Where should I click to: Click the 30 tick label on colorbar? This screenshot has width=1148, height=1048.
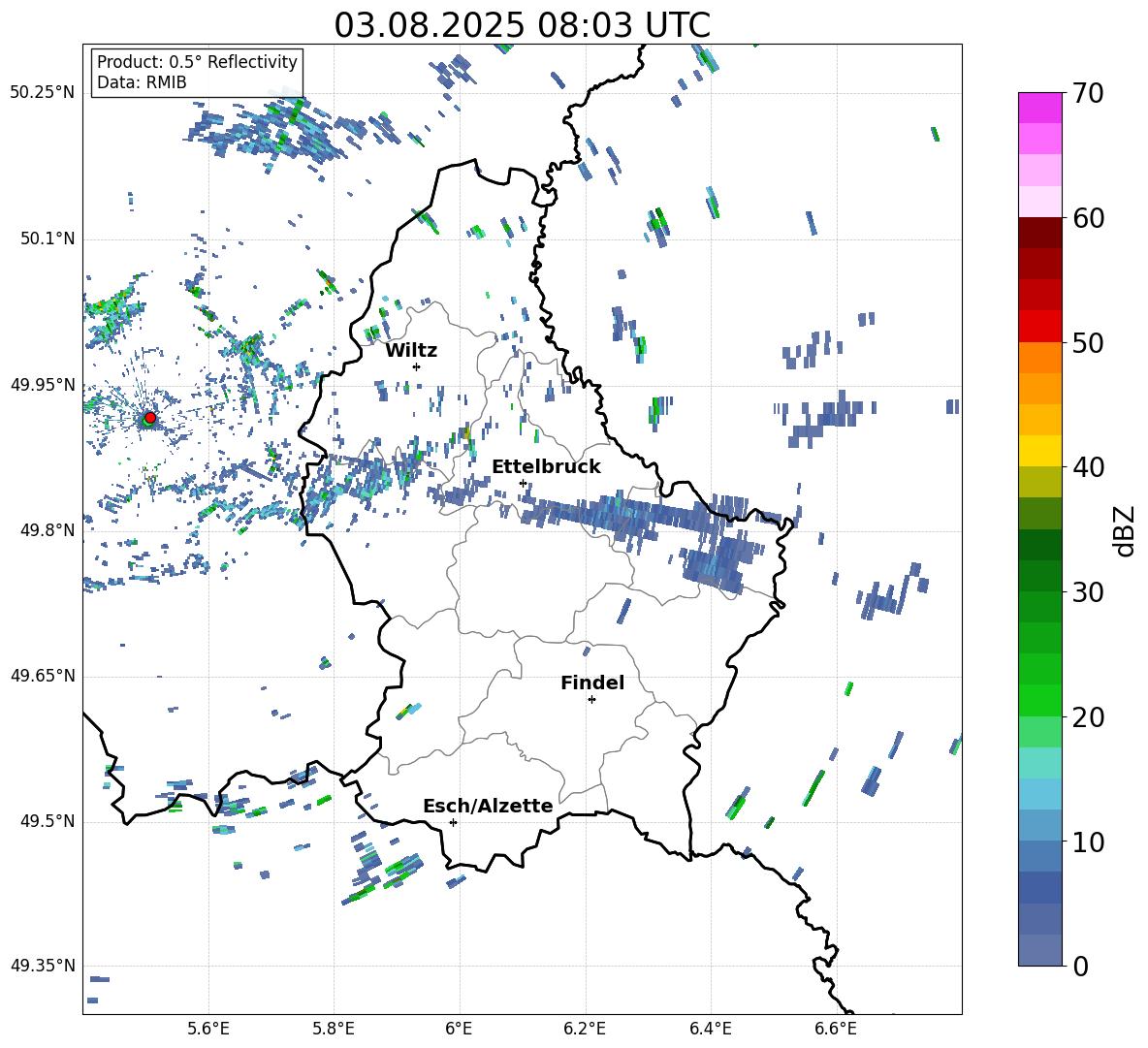click(x=1088, y=592)
